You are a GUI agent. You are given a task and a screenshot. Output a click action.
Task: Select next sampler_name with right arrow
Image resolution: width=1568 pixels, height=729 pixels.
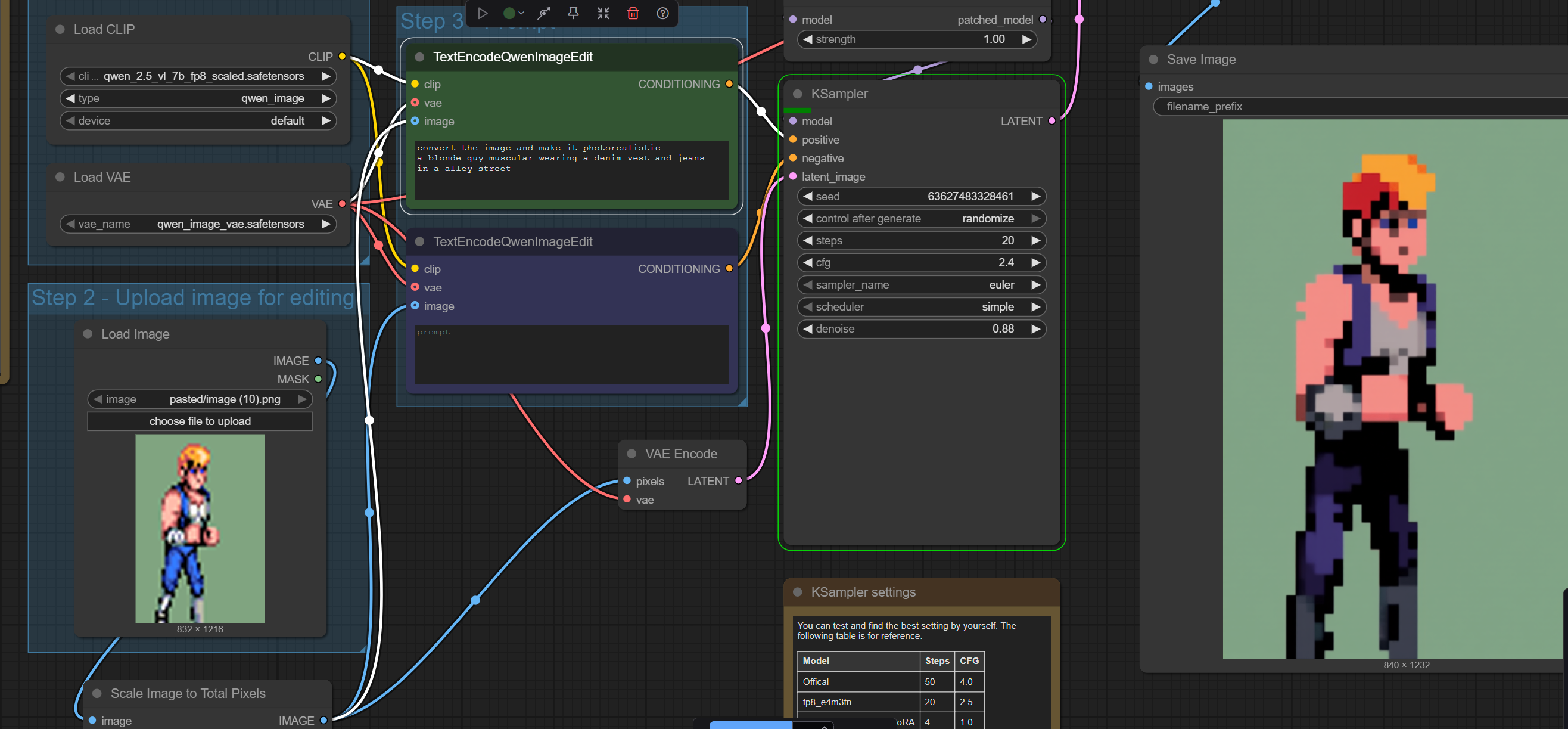[1035, 284]
